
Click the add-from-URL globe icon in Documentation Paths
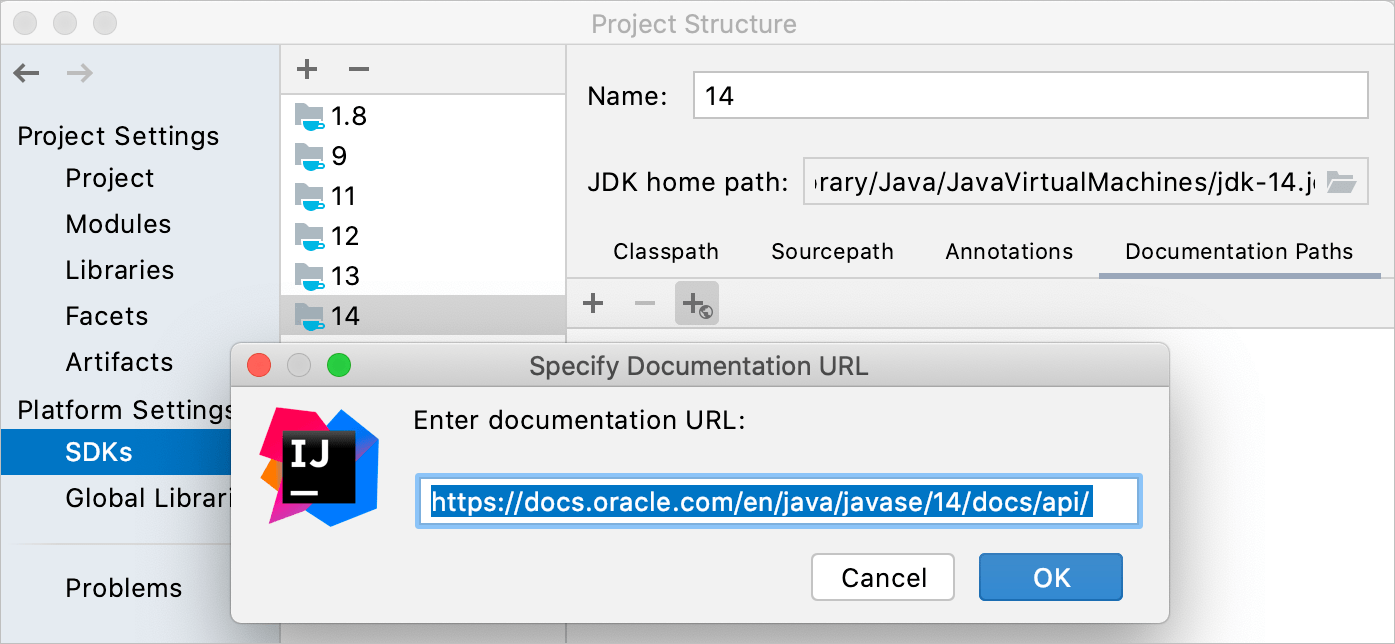[x=696, y=303]
